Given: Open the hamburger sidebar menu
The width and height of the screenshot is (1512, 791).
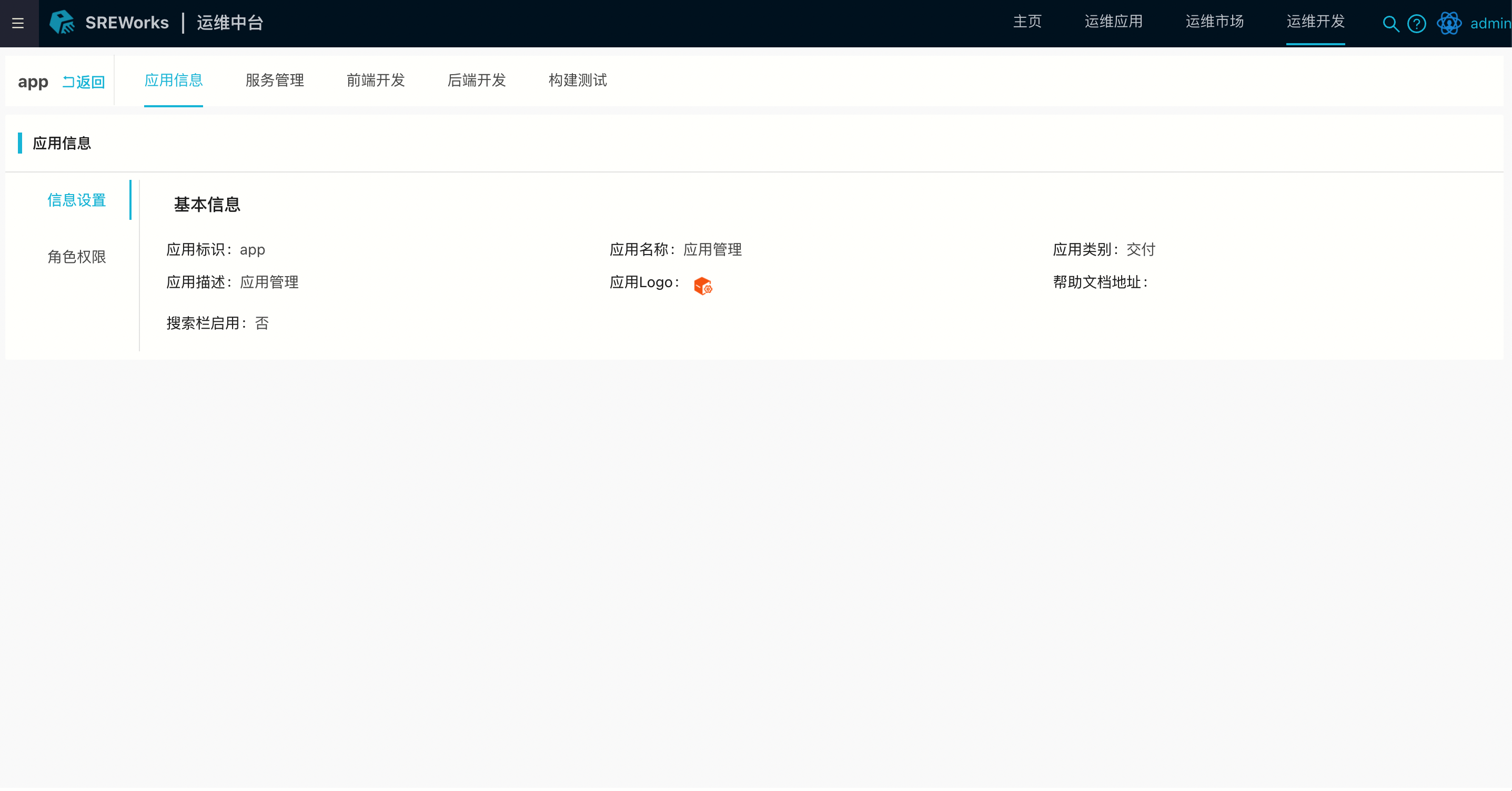Looking at the screenshot, I should click(18, 23).
